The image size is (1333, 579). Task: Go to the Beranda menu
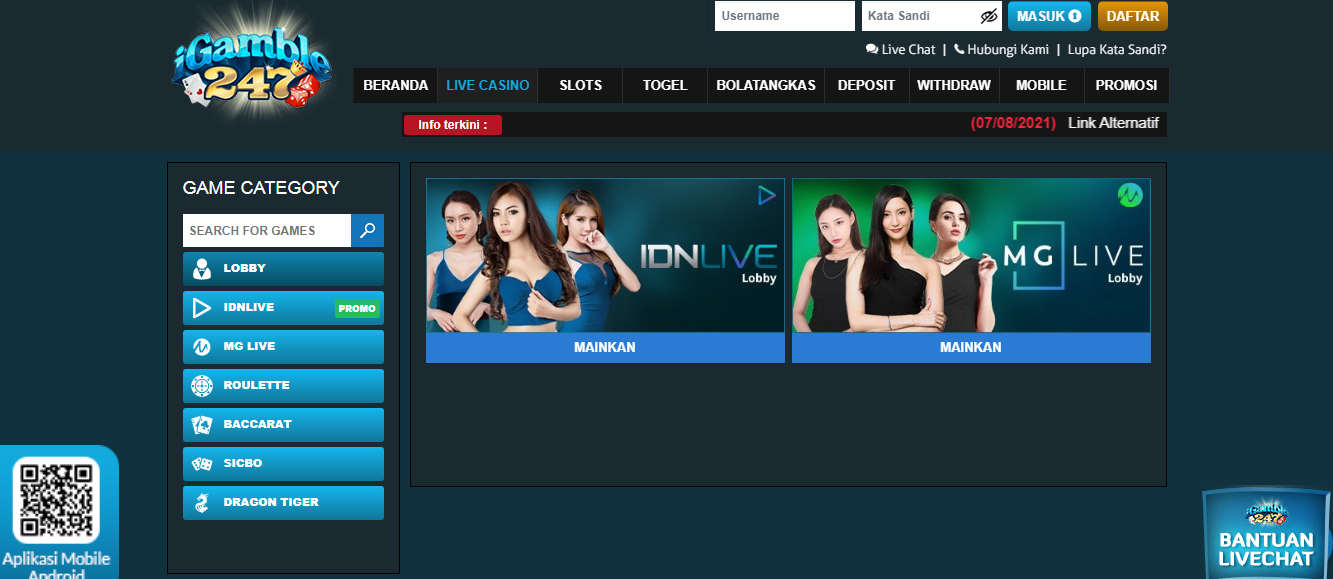[396, 85]
